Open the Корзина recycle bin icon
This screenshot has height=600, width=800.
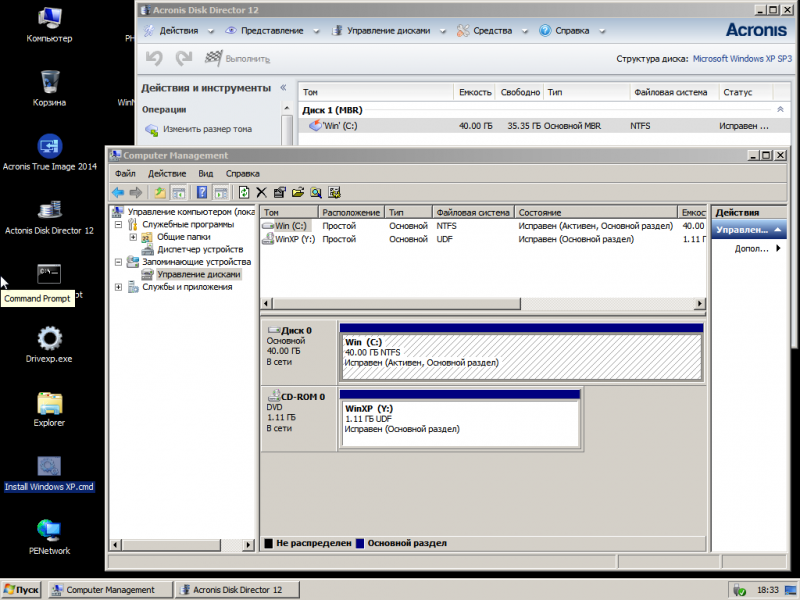49,89
